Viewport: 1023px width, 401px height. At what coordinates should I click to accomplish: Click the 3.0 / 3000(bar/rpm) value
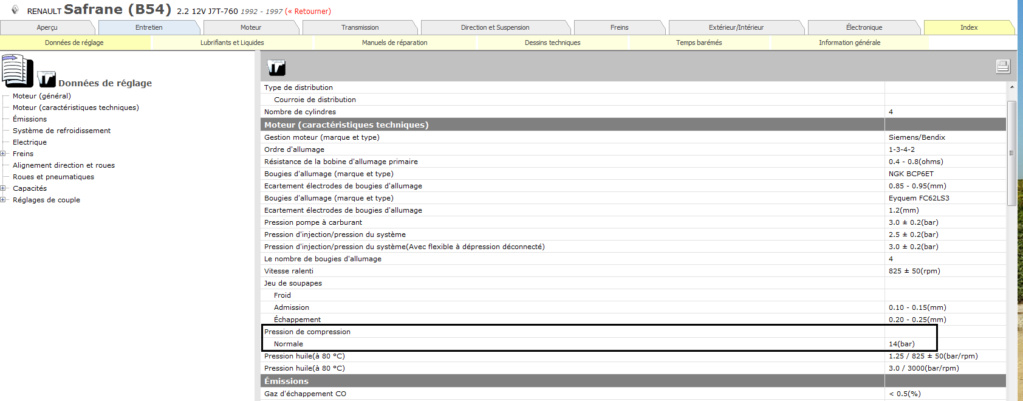tap(924, 368)
